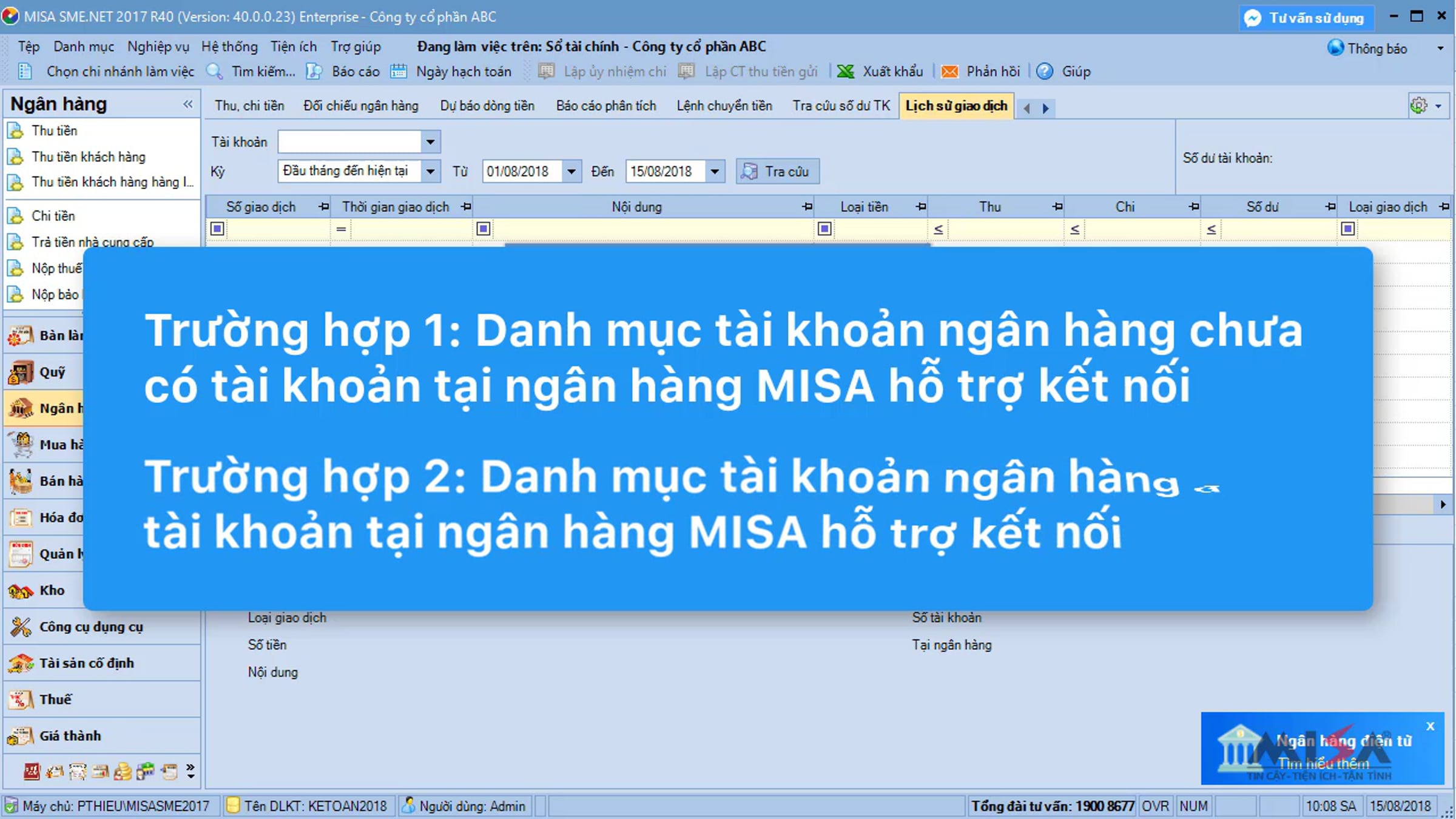This screenshot has width=1456, height=819.
Task: Expand the Tài khoản dropdown
Action: coord(430,142)
